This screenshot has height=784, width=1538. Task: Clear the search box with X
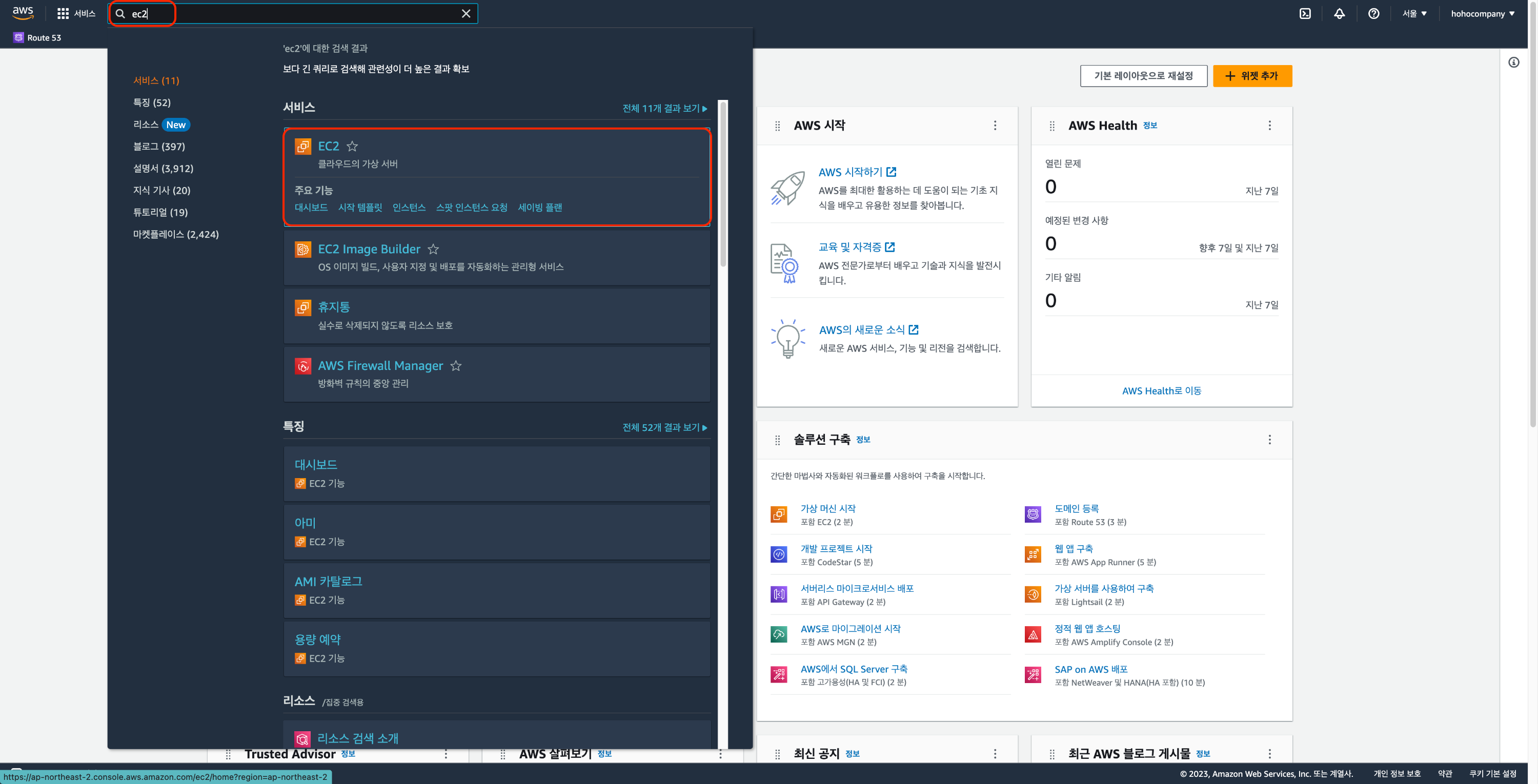click(466, 14)
